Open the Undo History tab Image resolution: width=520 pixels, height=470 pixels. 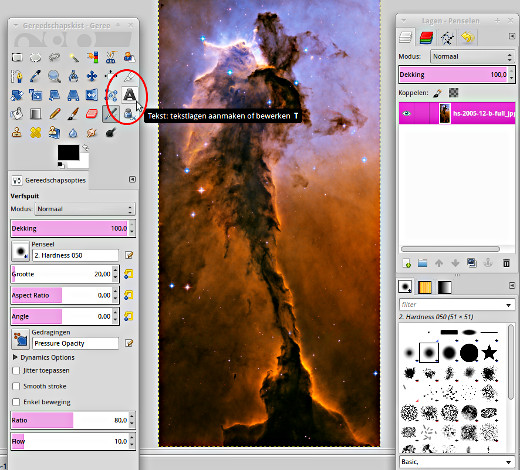(x=467, y=37)
